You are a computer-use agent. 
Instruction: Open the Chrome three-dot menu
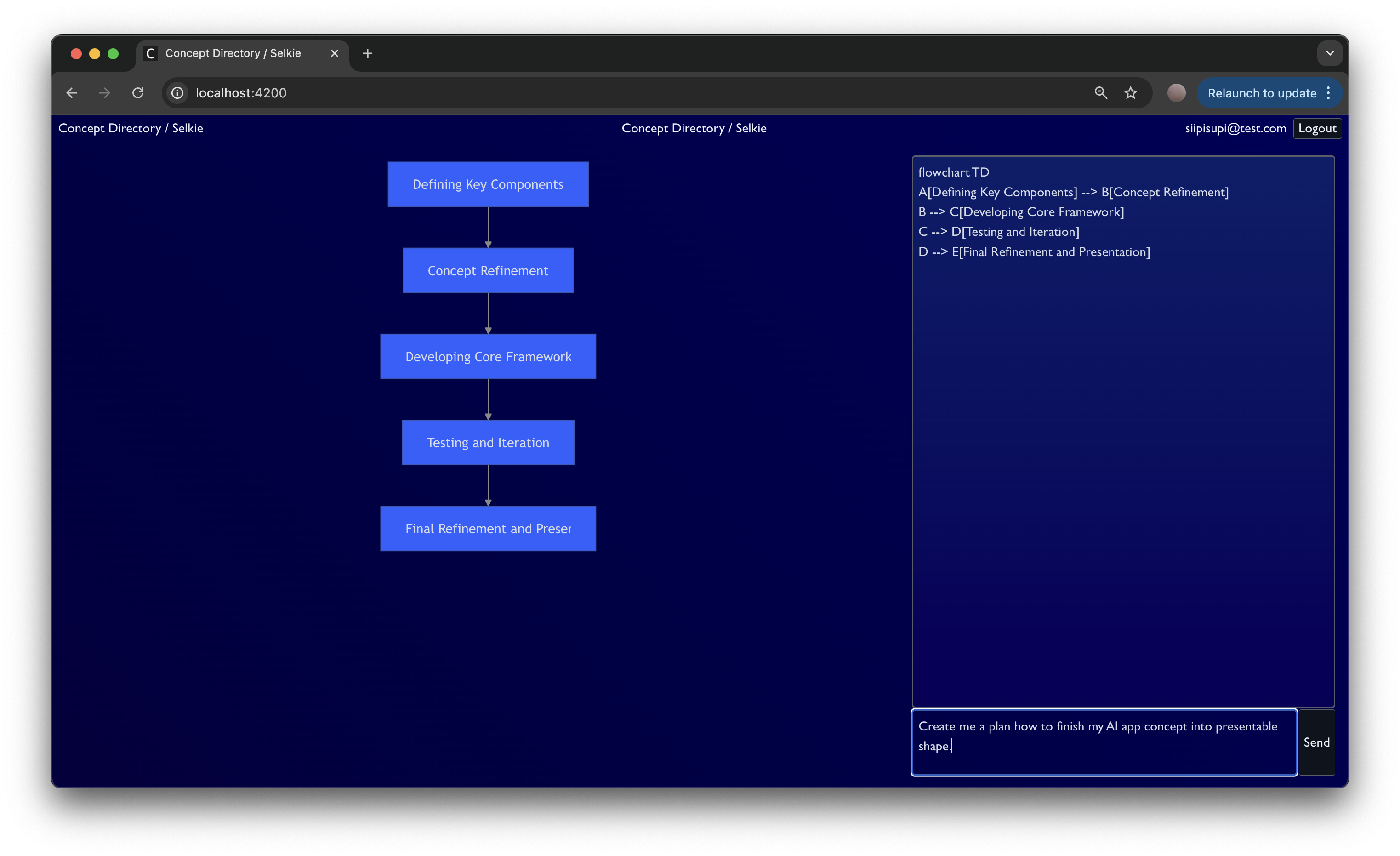1328,93
